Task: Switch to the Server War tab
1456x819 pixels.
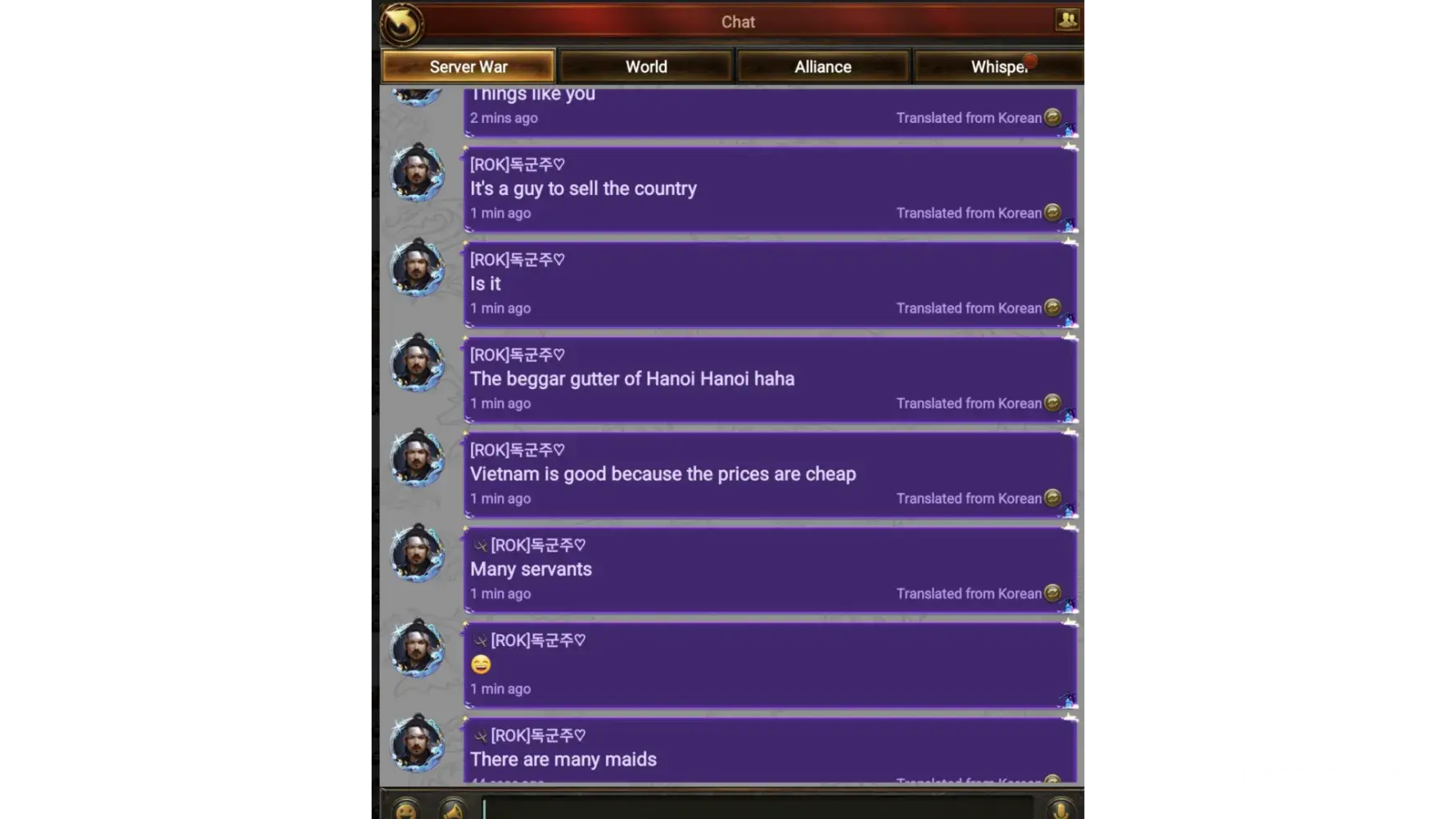Action: 468,66
